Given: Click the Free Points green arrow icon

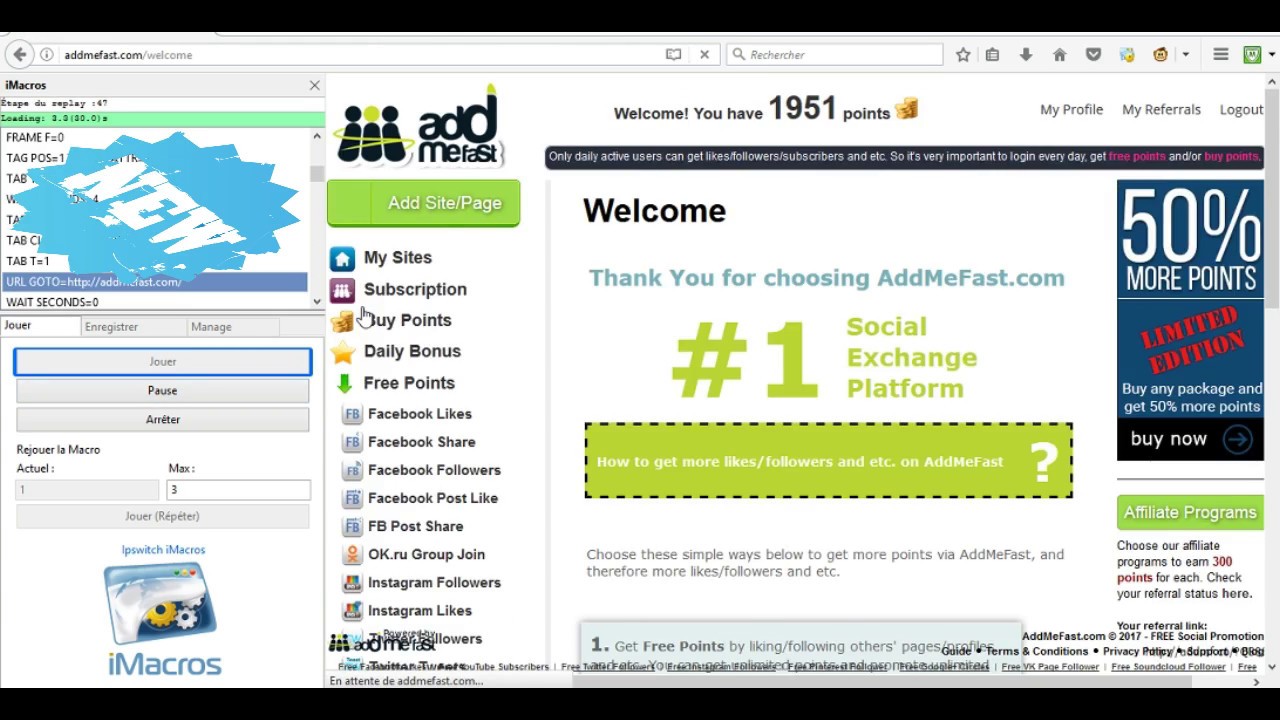Looking at the screenshot, I should pyautogui.click(x=343, y=383).
